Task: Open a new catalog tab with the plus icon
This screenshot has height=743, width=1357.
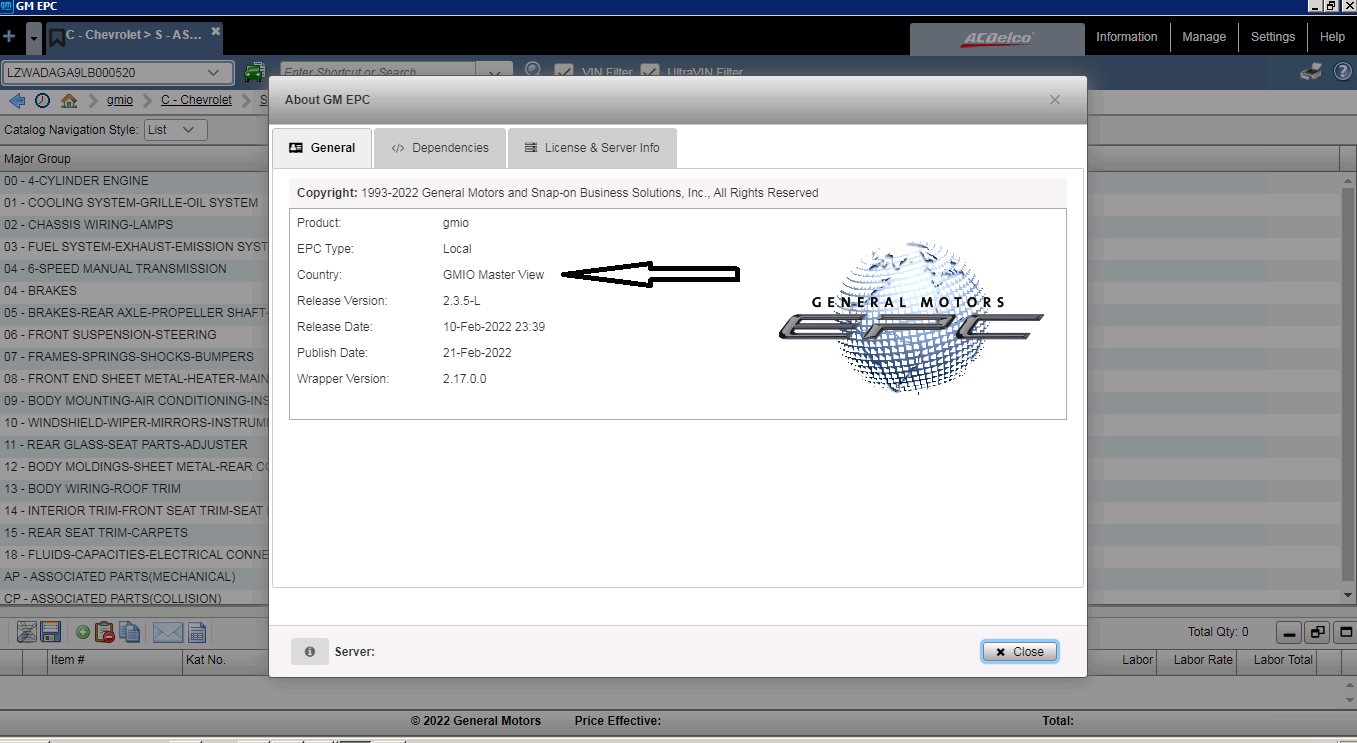Action: click(9, 37)
